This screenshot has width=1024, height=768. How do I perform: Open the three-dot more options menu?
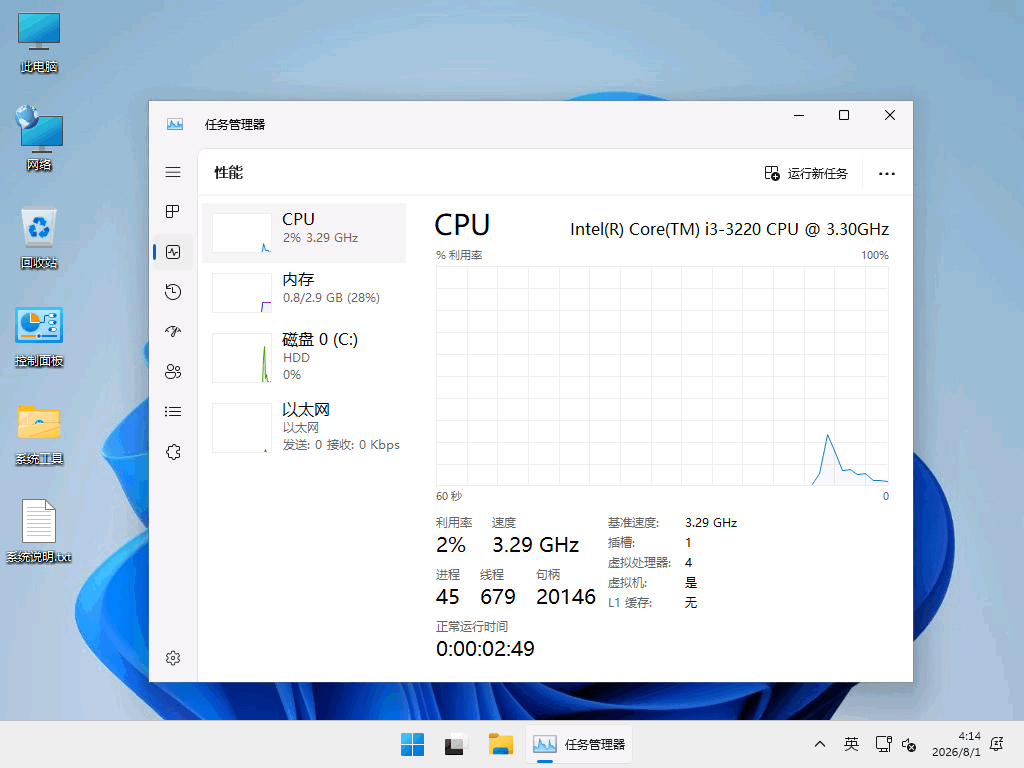(886, 174)
